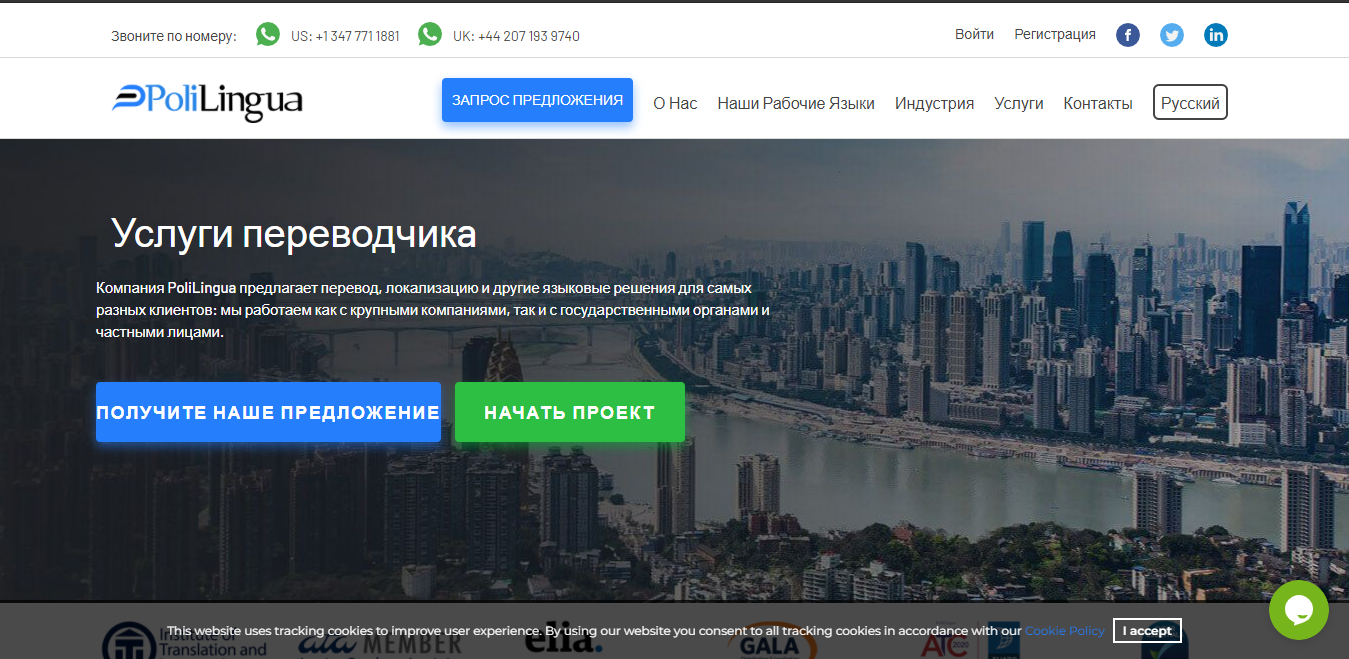Open the Наши Рабочие Языки menu
This screenshot has height=659, width=1349.
click(796, 103)
